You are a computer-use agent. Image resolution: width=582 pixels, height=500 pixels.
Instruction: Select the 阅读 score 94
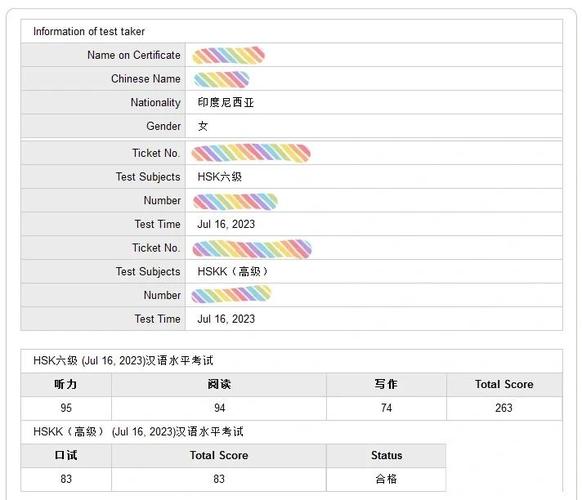[x=219, y=408]
